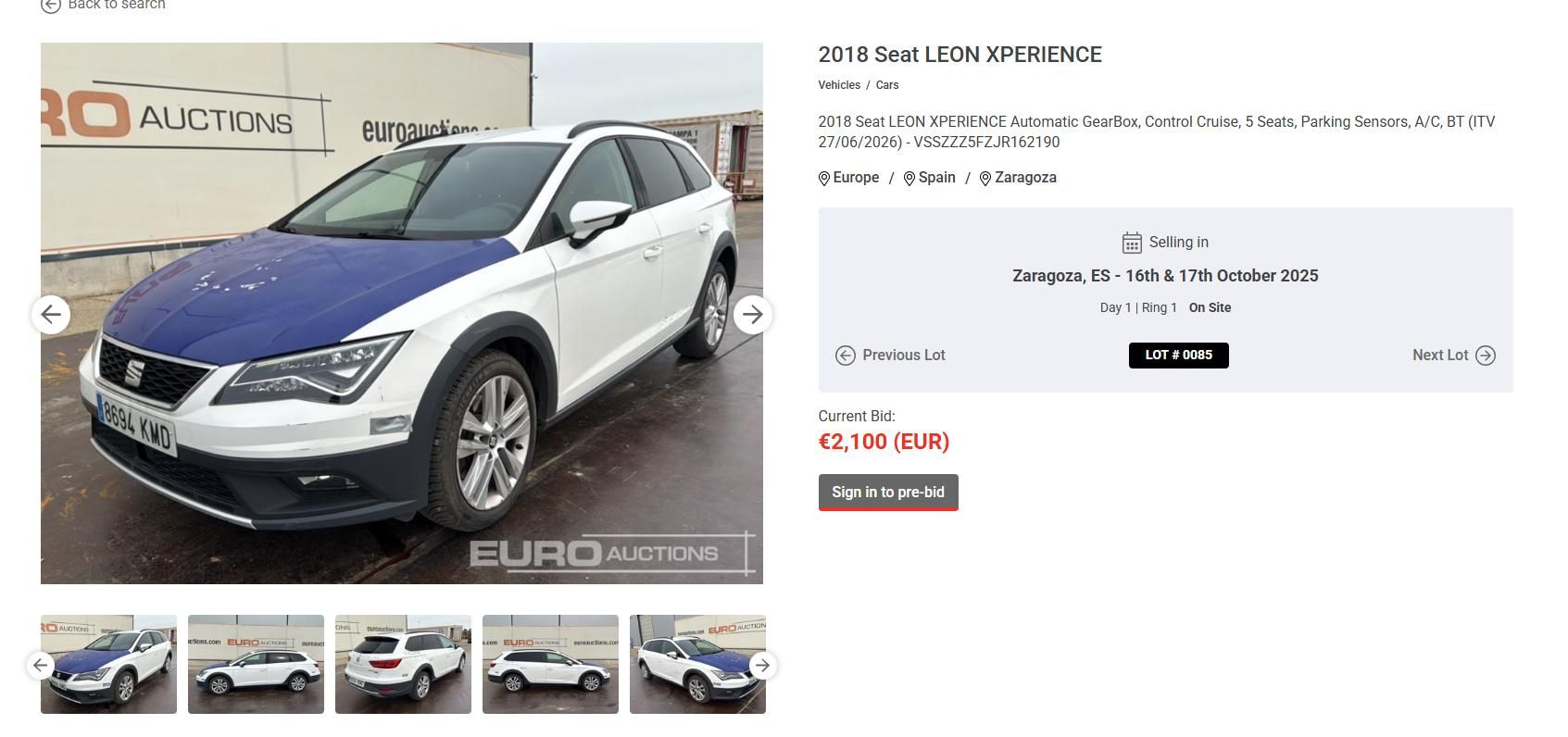This screenshot has width=1568, height=737.
Task: Click the LOT # 0085 badge
Action: pos(1178,356)
